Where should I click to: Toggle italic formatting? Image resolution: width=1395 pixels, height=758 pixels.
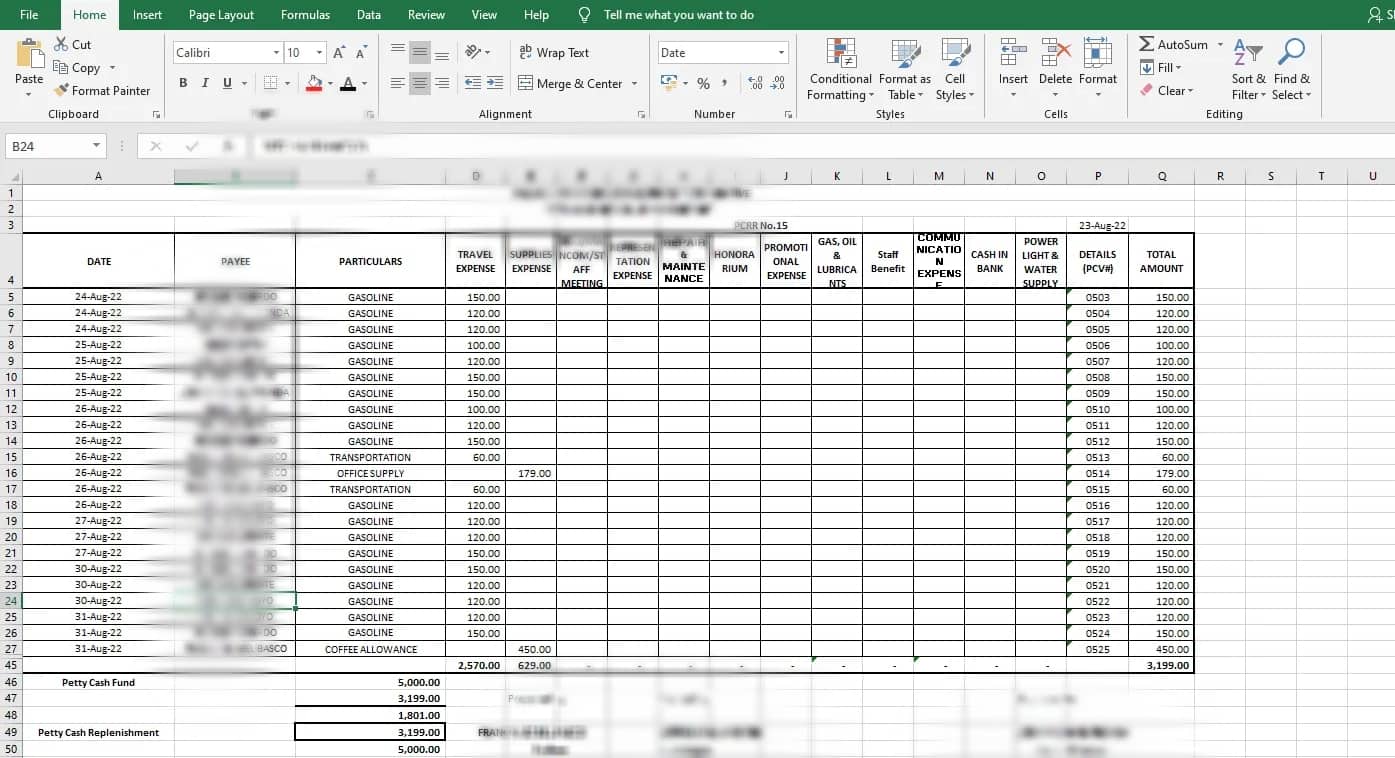tap(205, 83)
